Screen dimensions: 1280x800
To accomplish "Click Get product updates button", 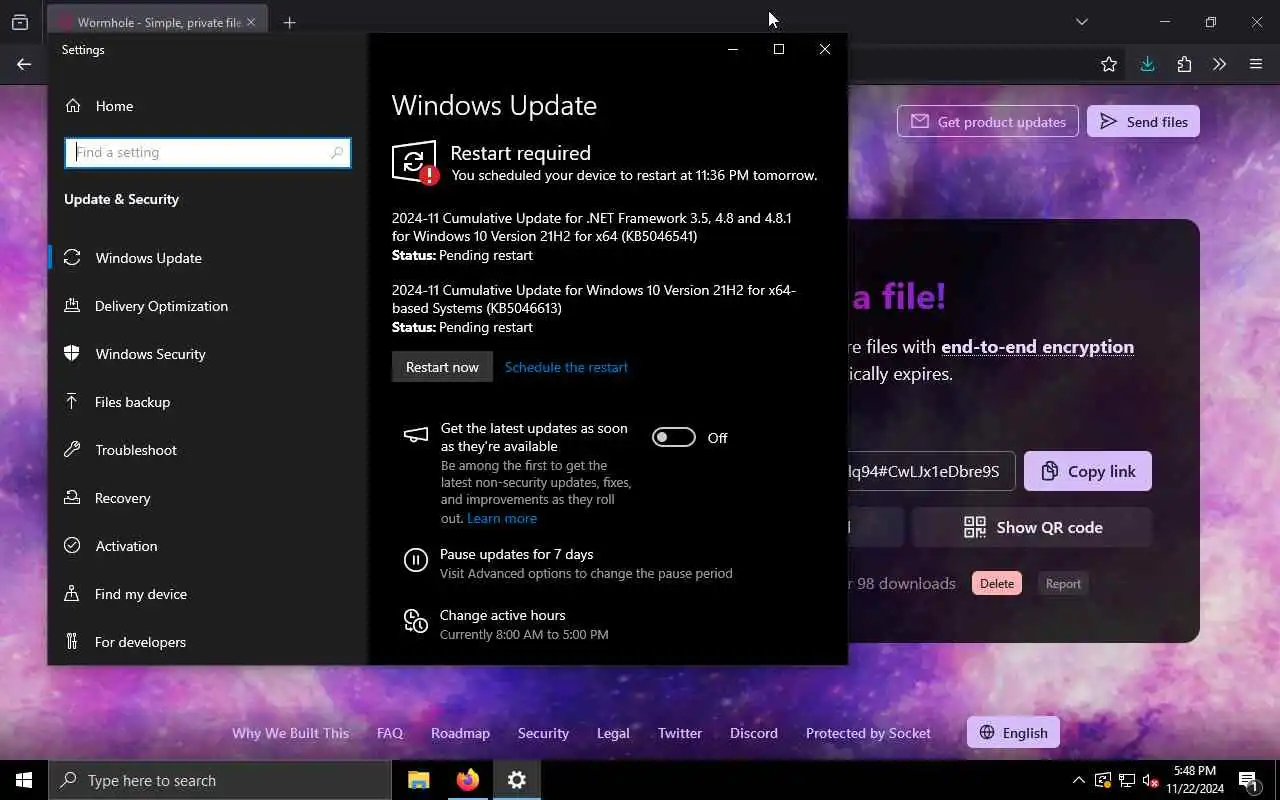I will pos(988,121).
